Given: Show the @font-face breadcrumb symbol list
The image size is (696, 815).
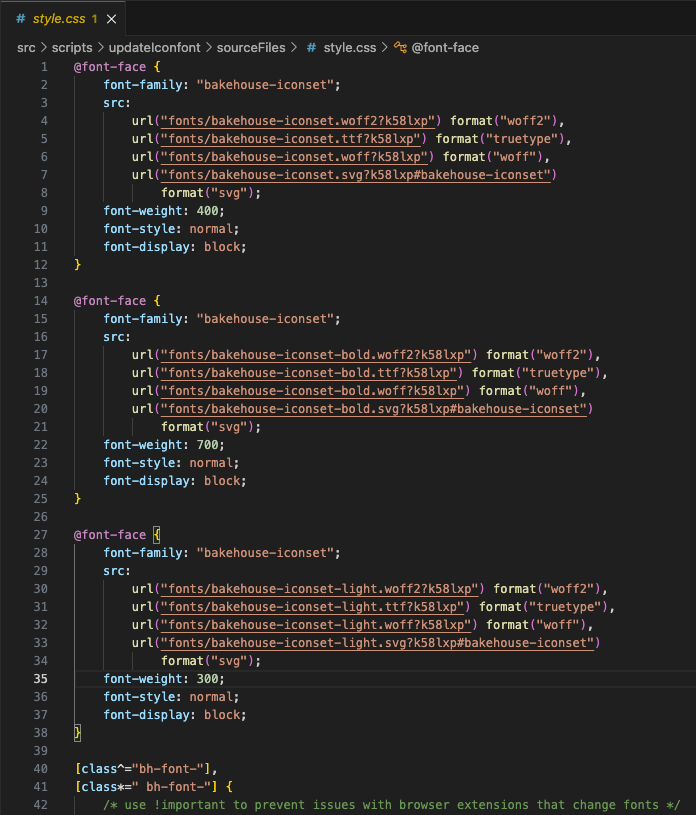Looking at the screenshot, I should (438, 47).
